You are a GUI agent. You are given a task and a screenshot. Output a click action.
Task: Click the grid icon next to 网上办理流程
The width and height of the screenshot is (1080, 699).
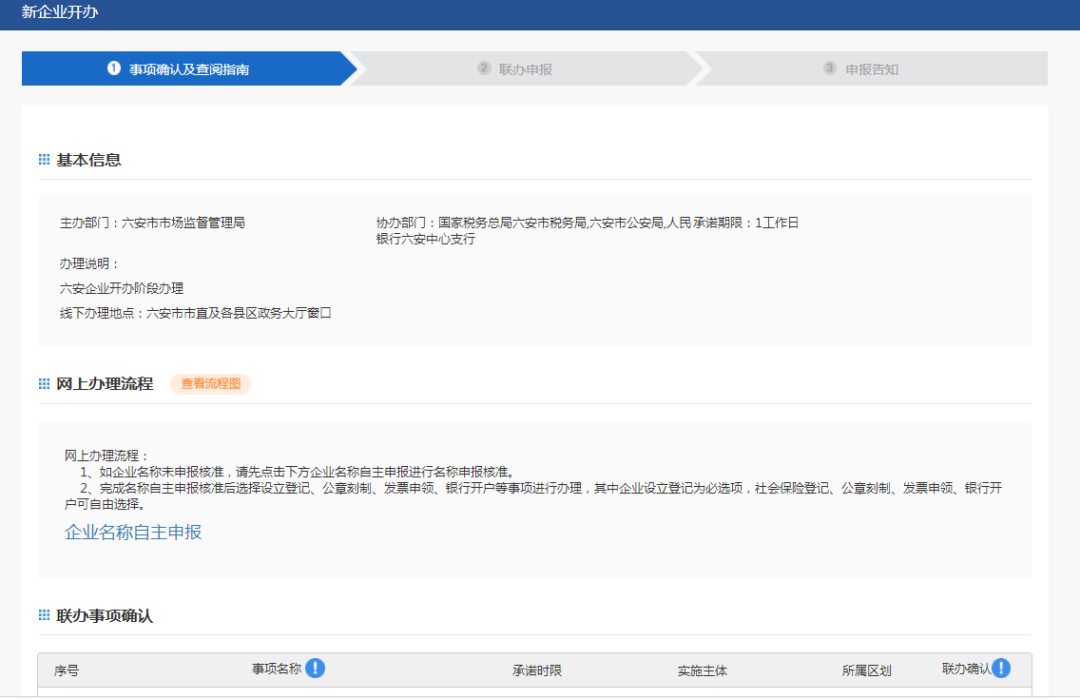44,384
